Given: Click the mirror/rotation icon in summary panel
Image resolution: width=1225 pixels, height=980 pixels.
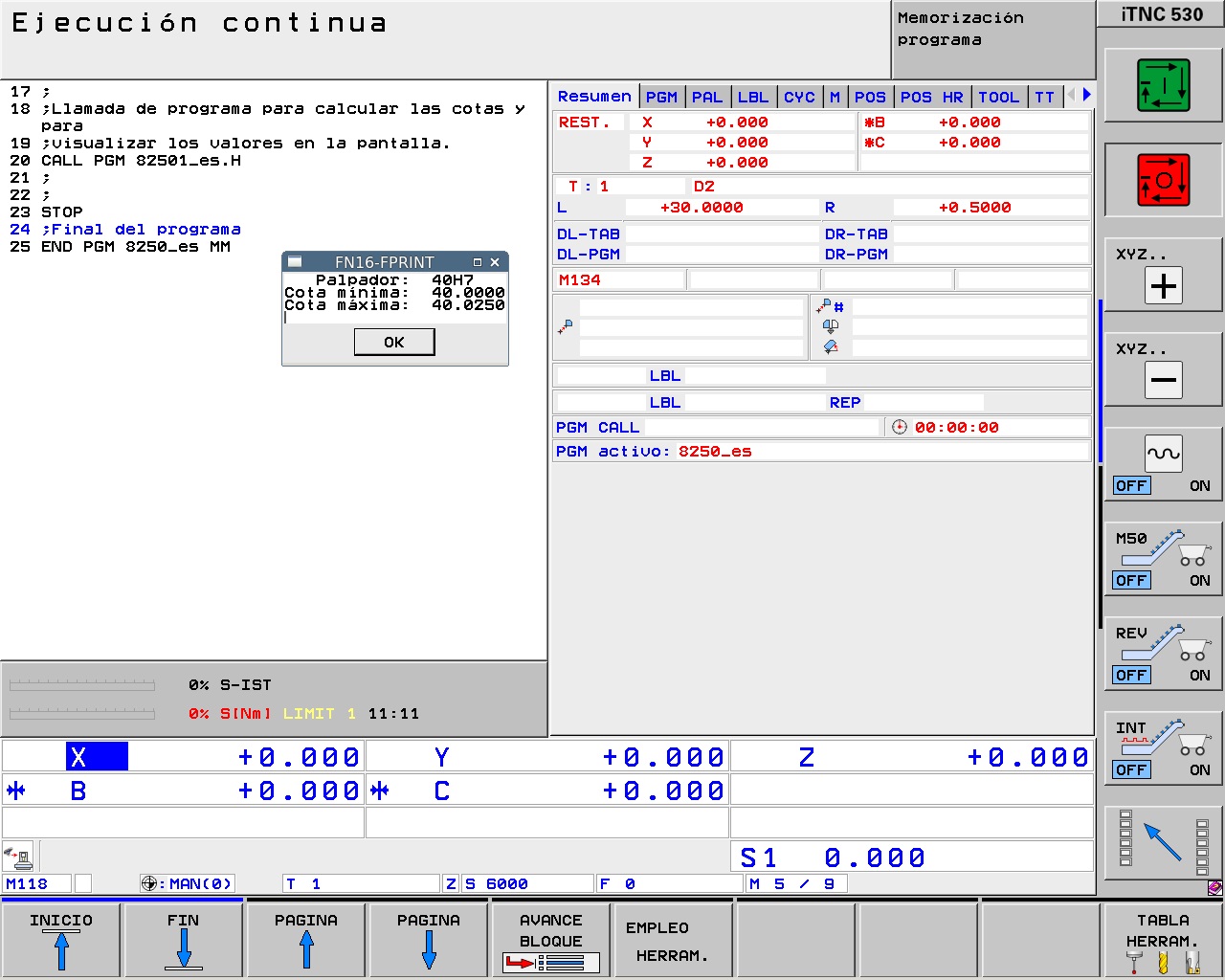Looking at the screenshot, I should [831, 326].
